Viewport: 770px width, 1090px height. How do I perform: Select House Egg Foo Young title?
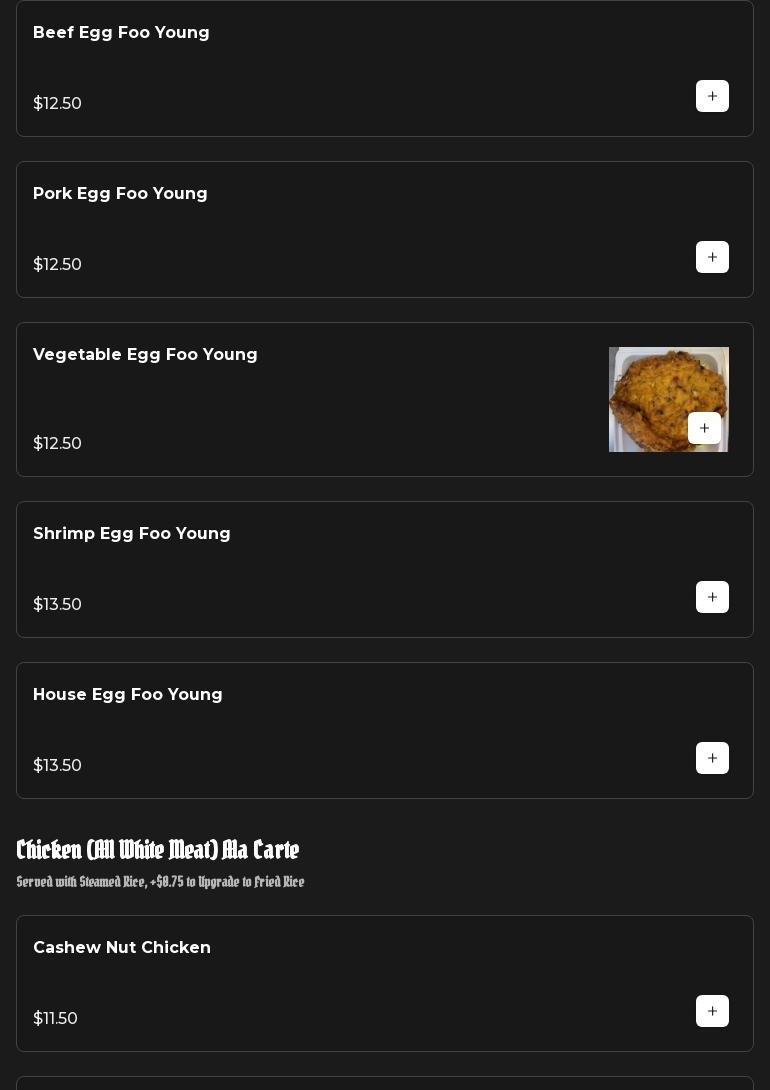tap(128, 695)
